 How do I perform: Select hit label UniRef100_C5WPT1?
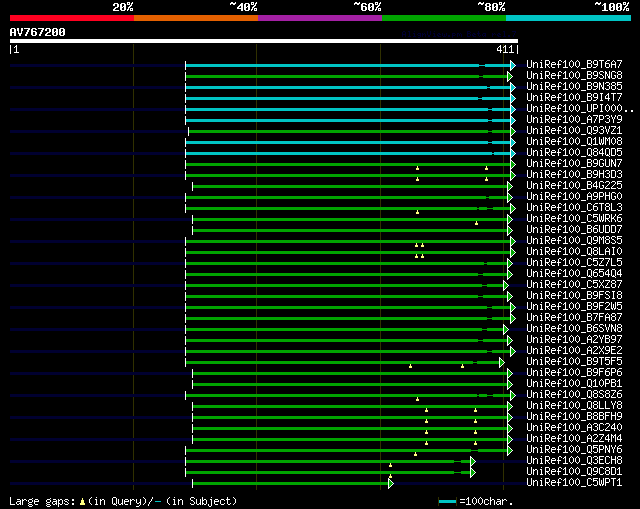coord(574,483)
